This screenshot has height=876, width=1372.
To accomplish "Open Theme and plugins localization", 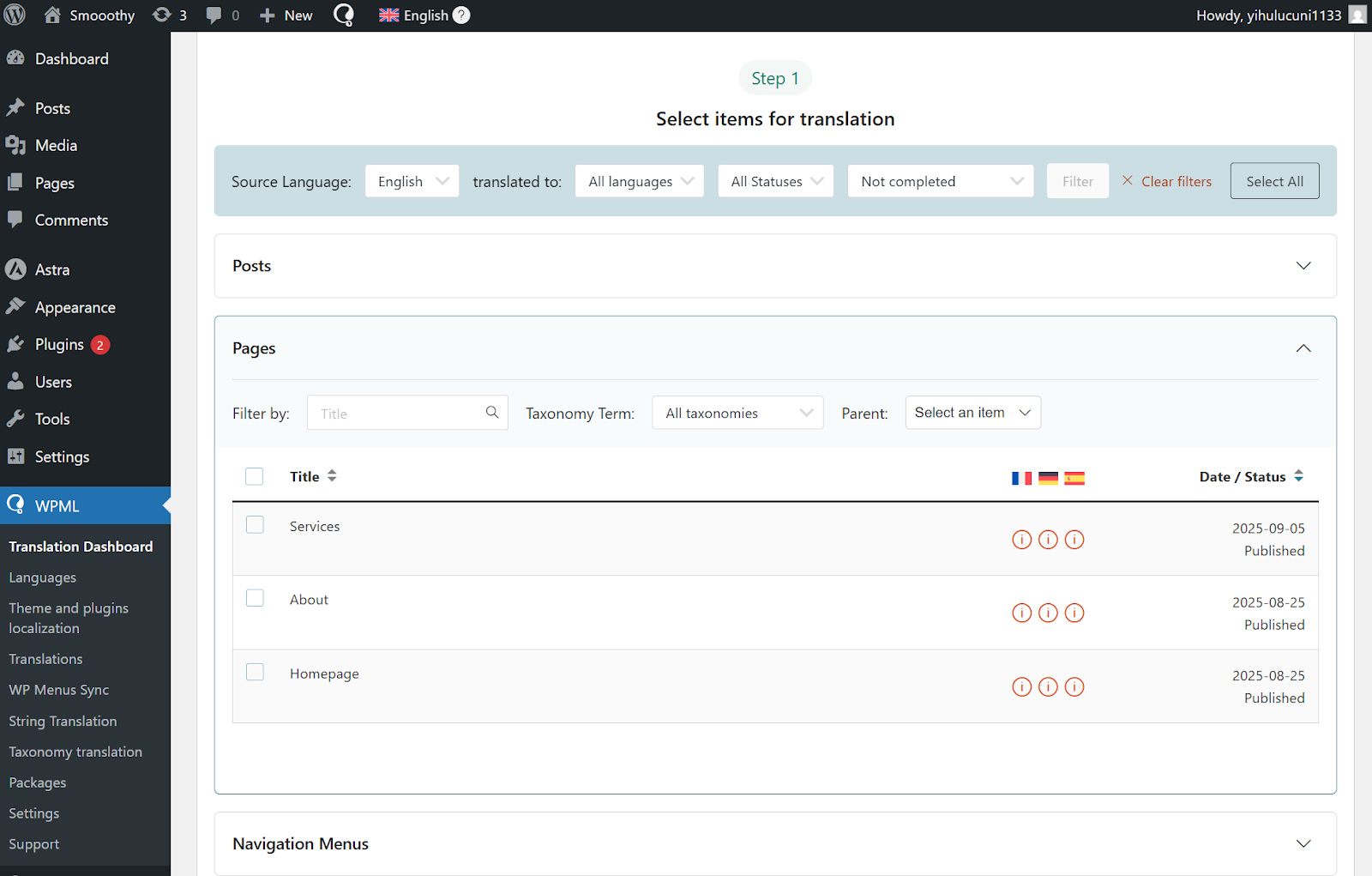I will (69, 618).
